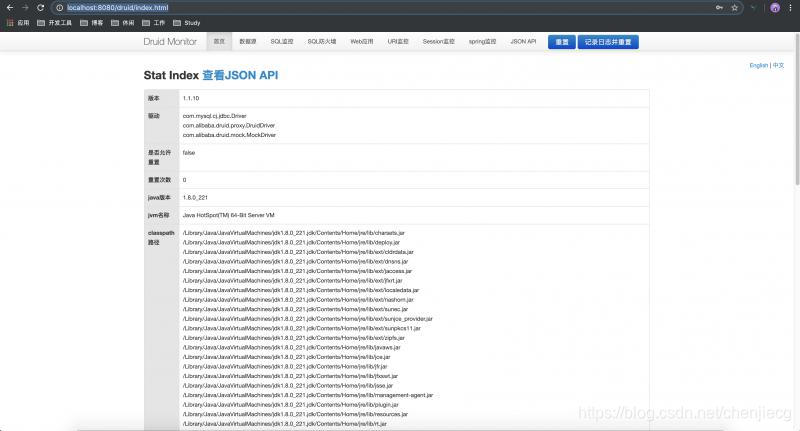Viewport: 800px width, 431px height.
Task: Open the URI监控 tab
Action: click(398, 41)
